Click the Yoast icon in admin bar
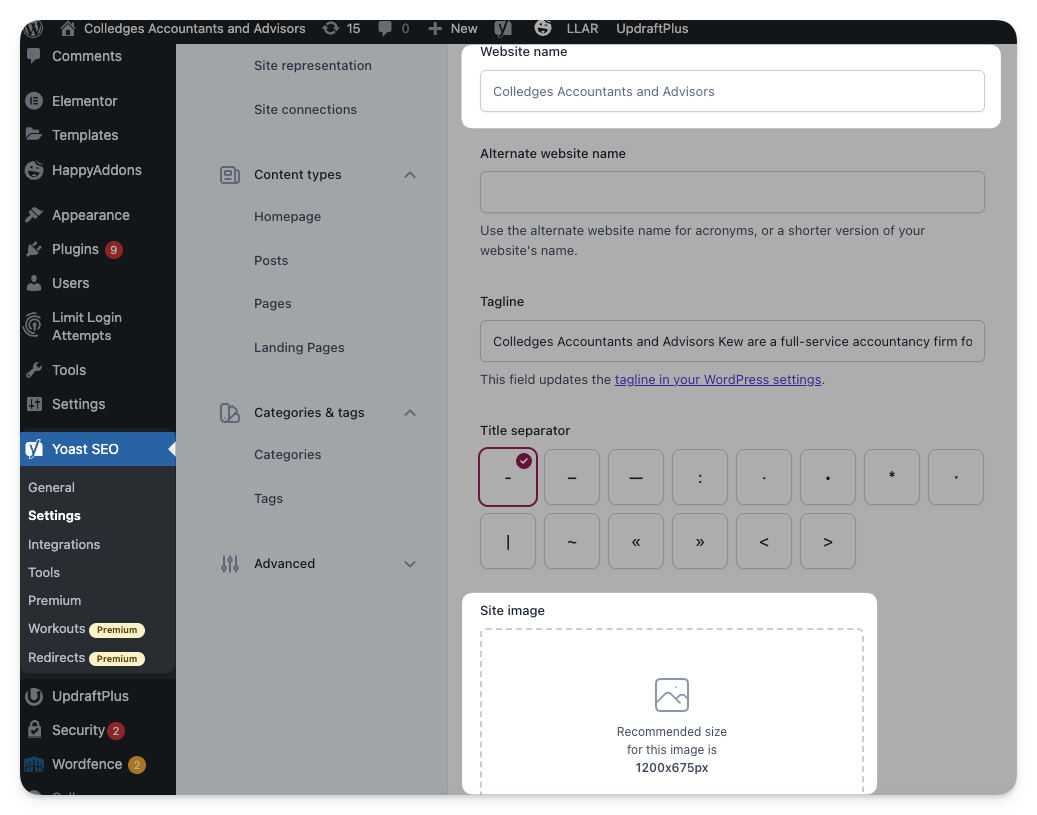Image resolution: width=1037 pixels, height=815 pixels. [503, 28]
